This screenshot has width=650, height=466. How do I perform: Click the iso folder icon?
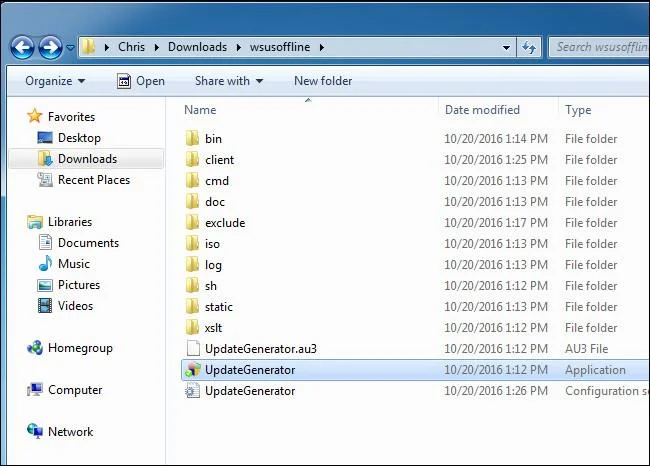pos(192,244)
